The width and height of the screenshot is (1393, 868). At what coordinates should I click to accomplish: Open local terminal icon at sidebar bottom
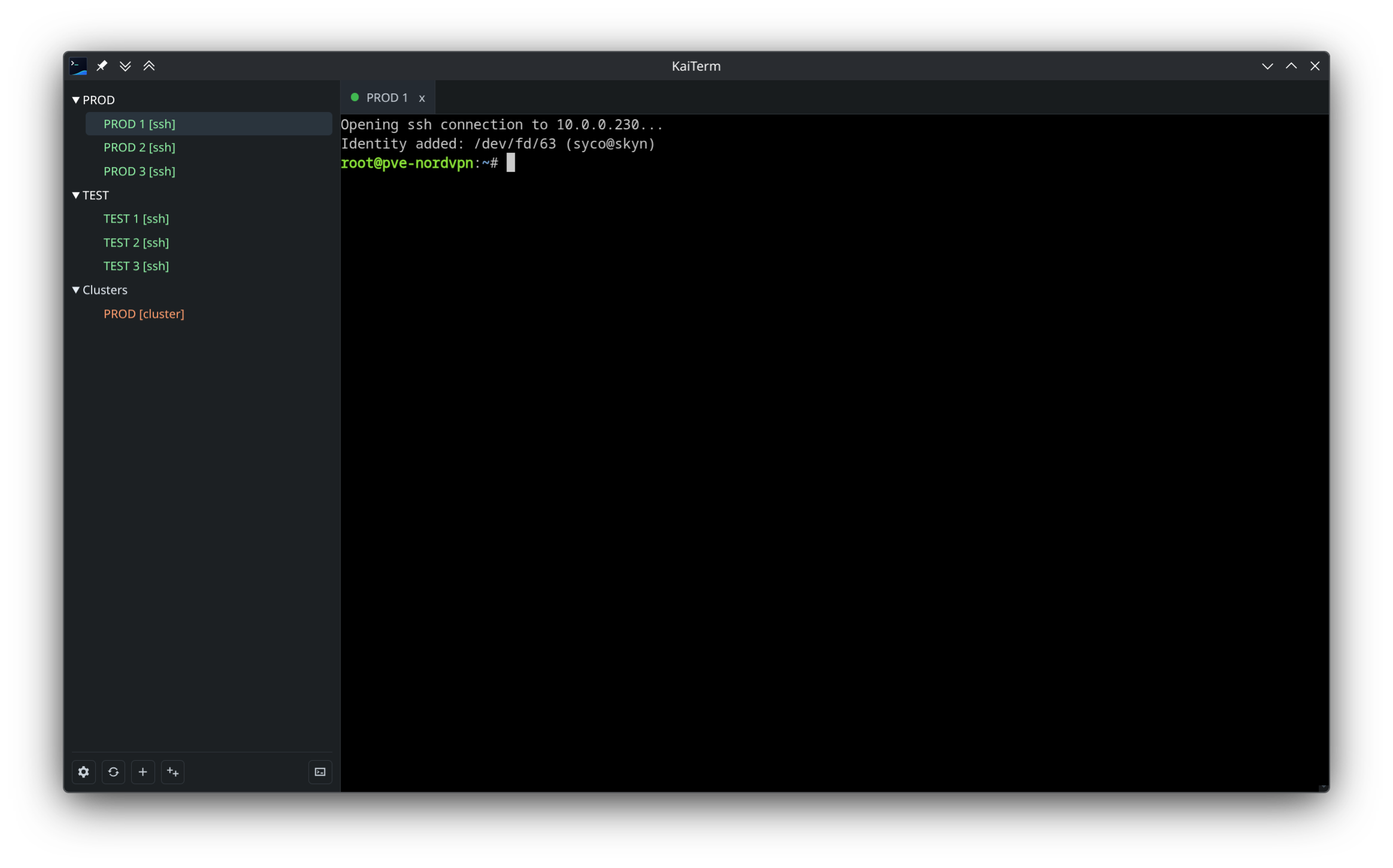(x=320, y=772)
